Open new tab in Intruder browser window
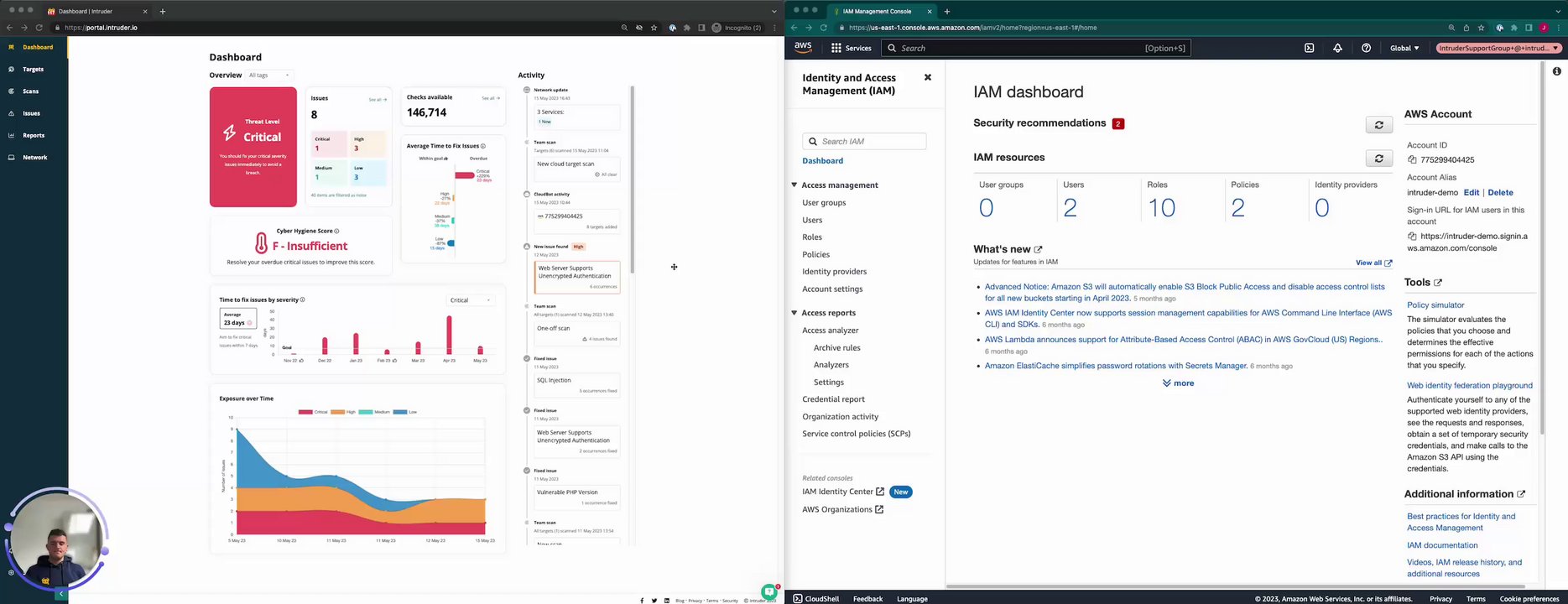Screen dimensions: 1568x604 coord(162,12)
